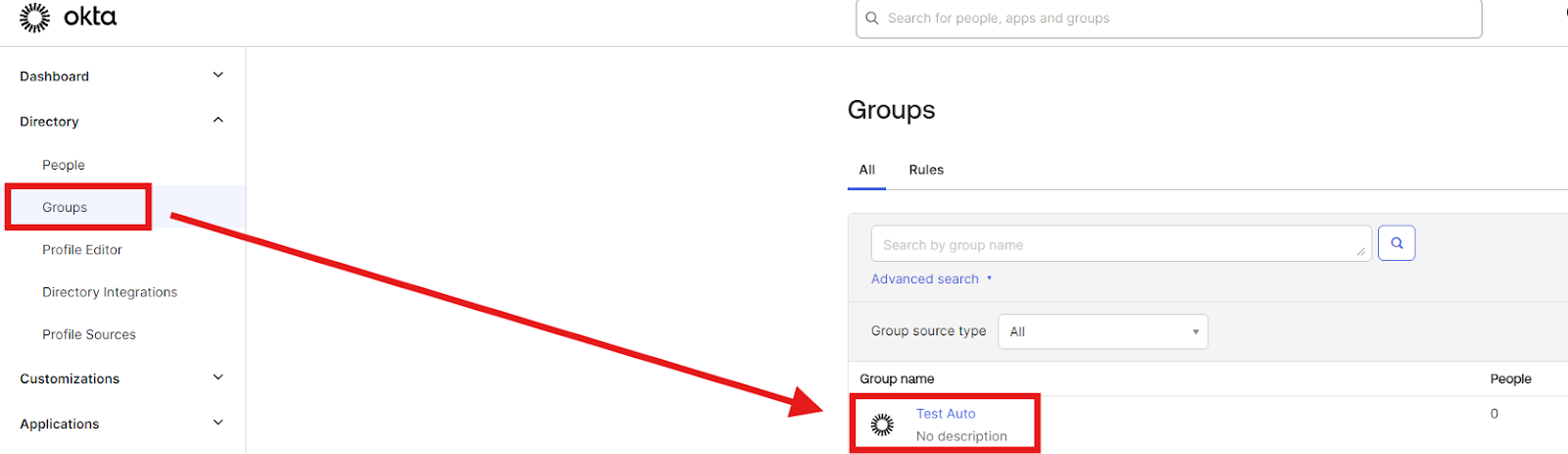Click the magnifier icon in top search bar
This screenshot has height=454, width=1568.
pos(872,19)
